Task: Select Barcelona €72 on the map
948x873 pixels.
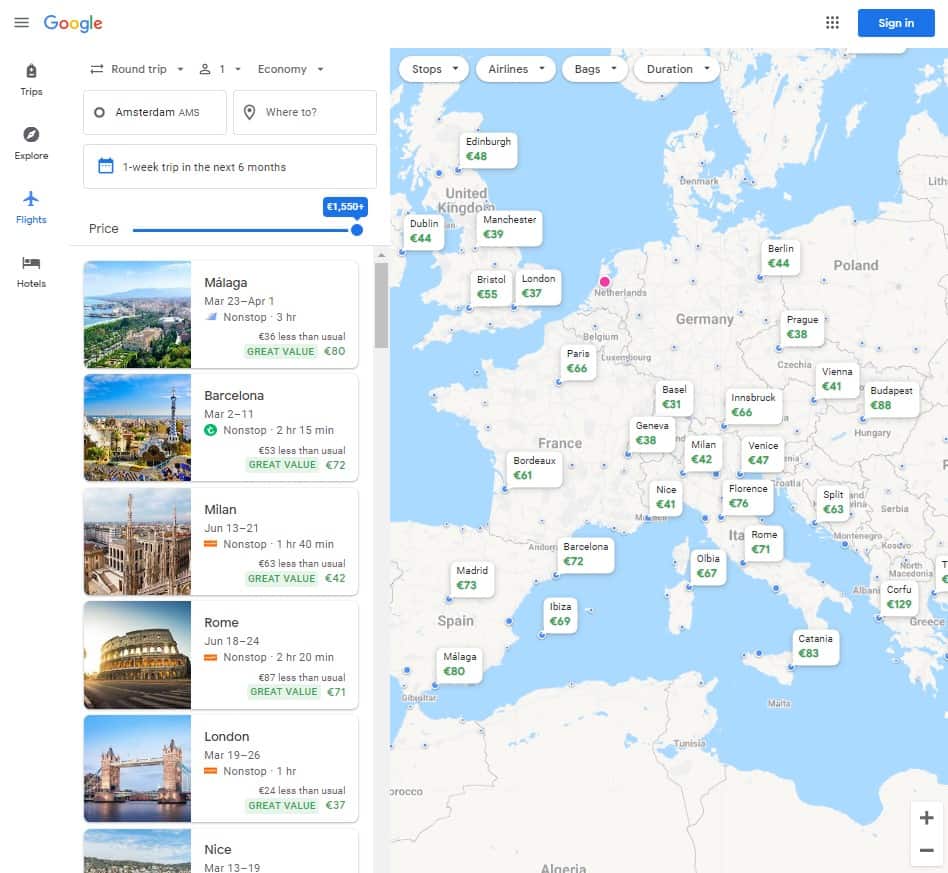Action: pyautogui.click(x=585, y=554)
